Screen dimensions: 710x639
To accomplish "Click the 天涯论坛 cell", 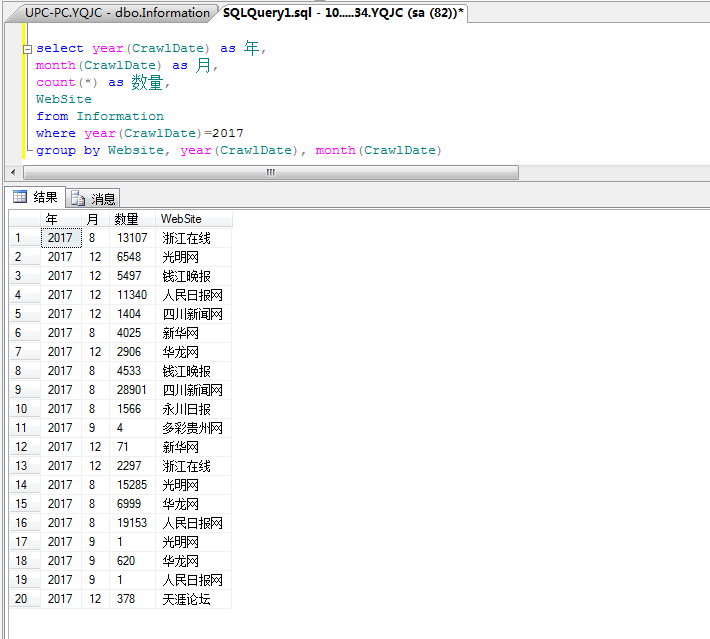I will point(193,599).
